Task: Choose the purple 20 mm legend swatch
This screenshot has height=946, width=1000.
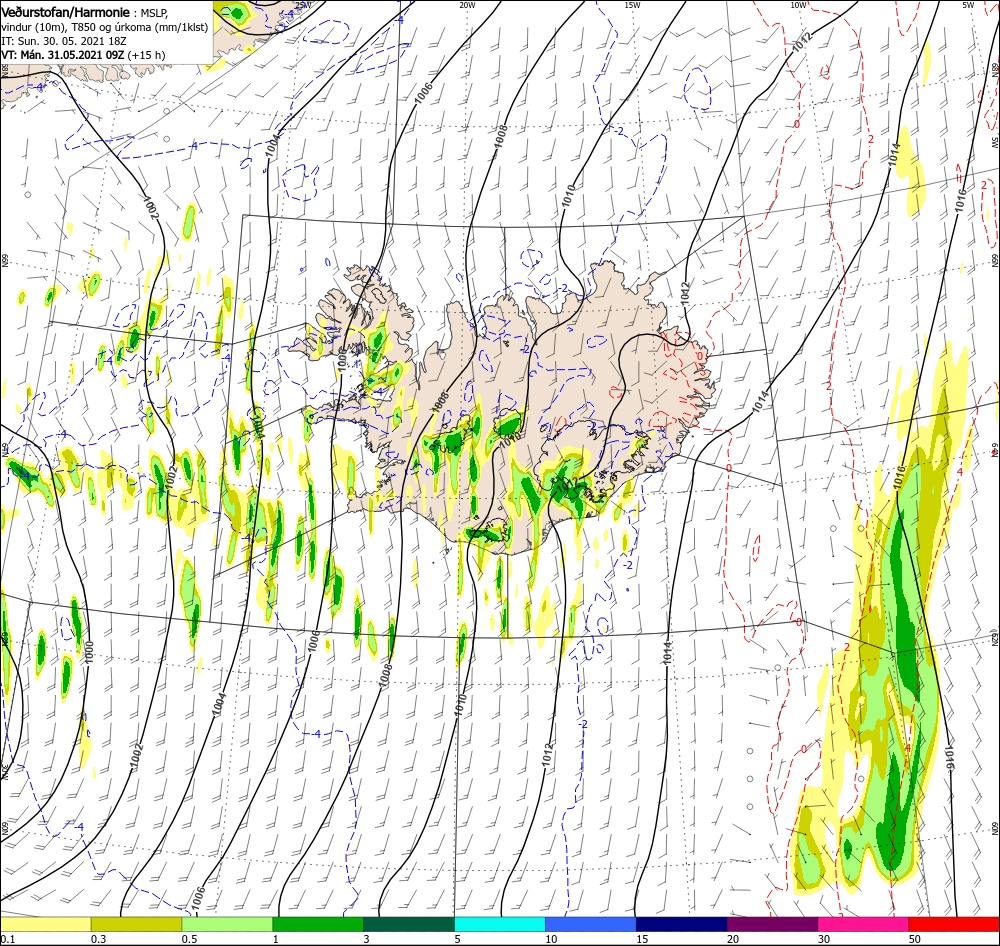Action: click(772, 924)
